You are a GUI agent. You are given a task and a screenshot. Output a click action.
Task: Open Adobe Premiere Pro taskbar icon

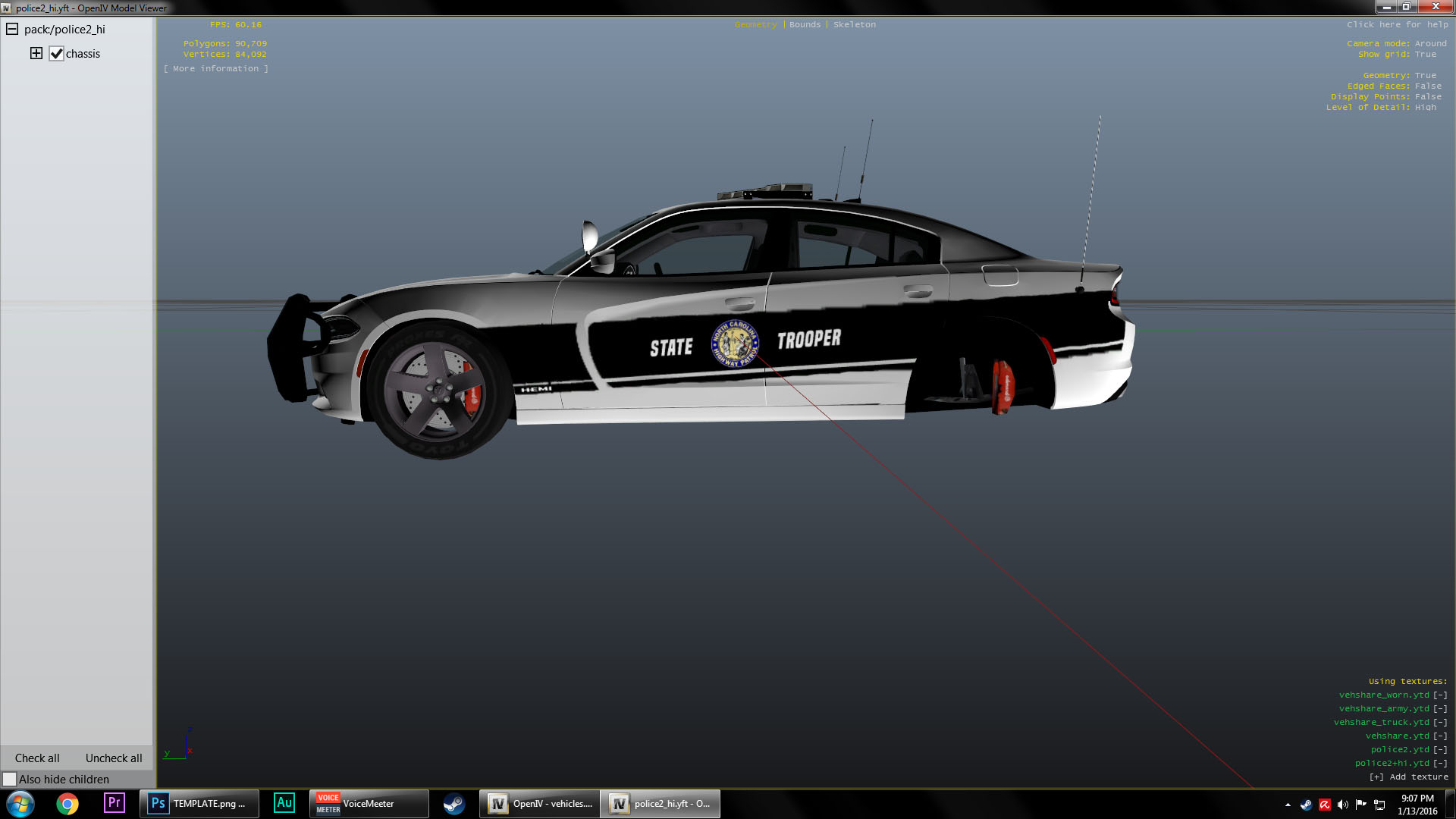pos(114,803)
